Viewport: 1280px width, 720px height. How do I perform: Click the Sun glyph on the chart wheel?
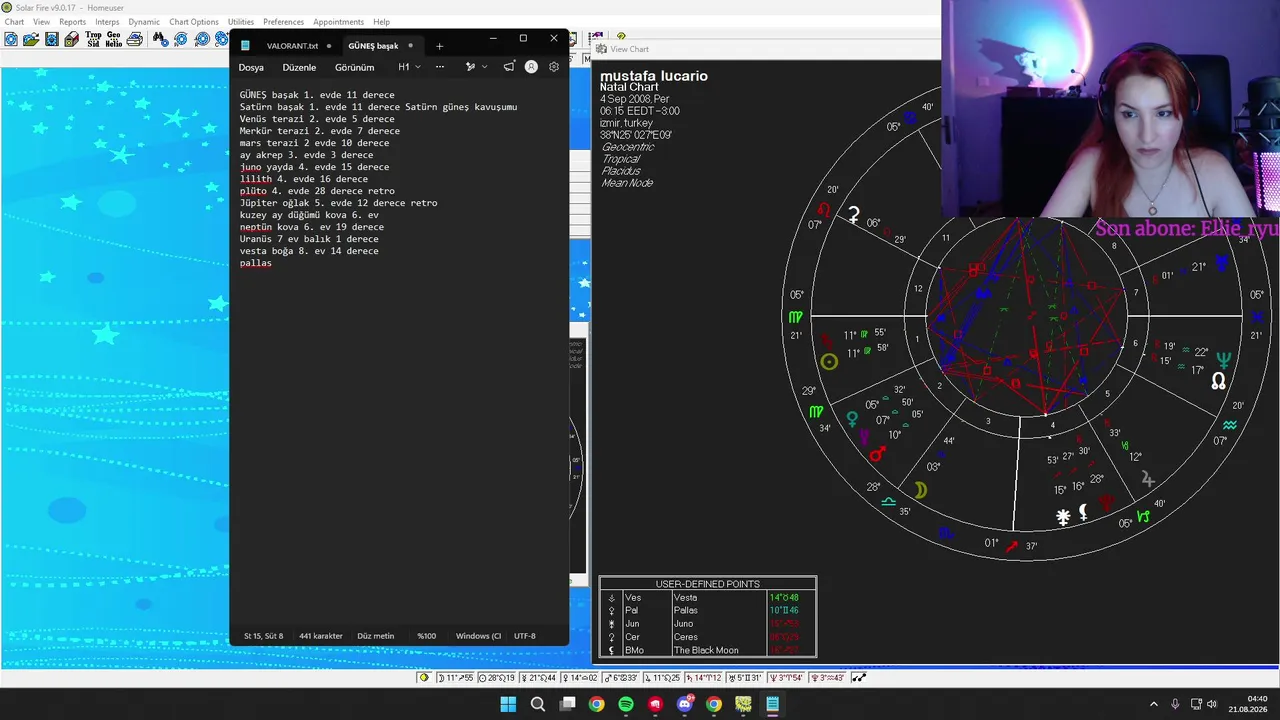(829, 362)
